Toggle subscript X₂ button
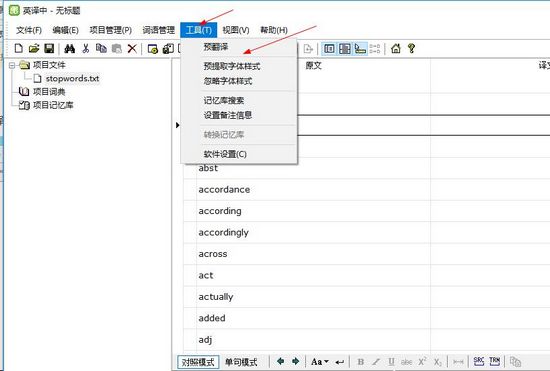The width and height of the screenshot is (550, 371). 438,362
